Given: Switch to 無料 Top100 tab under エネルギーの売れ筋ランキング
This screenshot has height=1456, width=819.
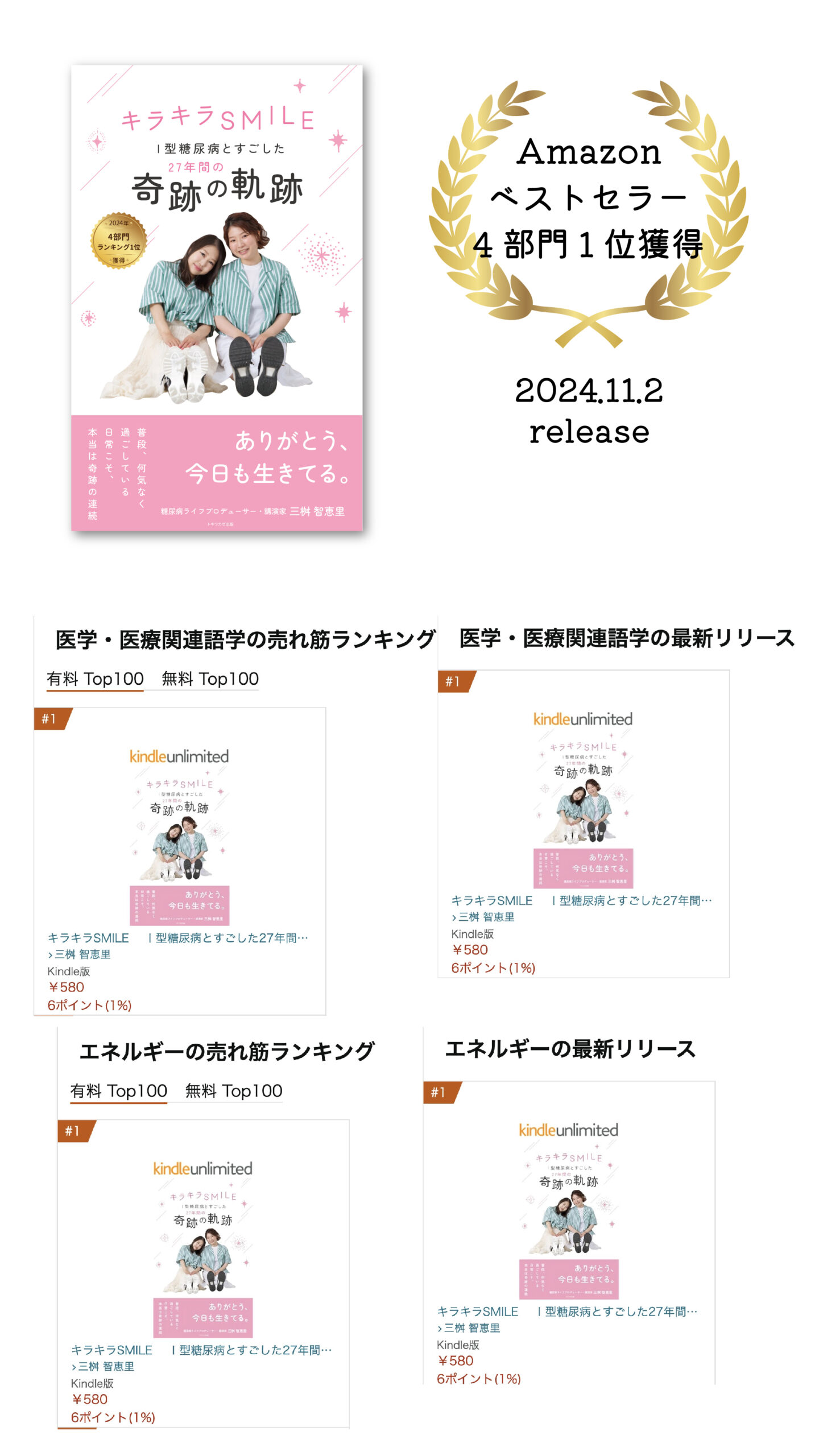Looking at the screenshot, I should tap(234, 1091).
